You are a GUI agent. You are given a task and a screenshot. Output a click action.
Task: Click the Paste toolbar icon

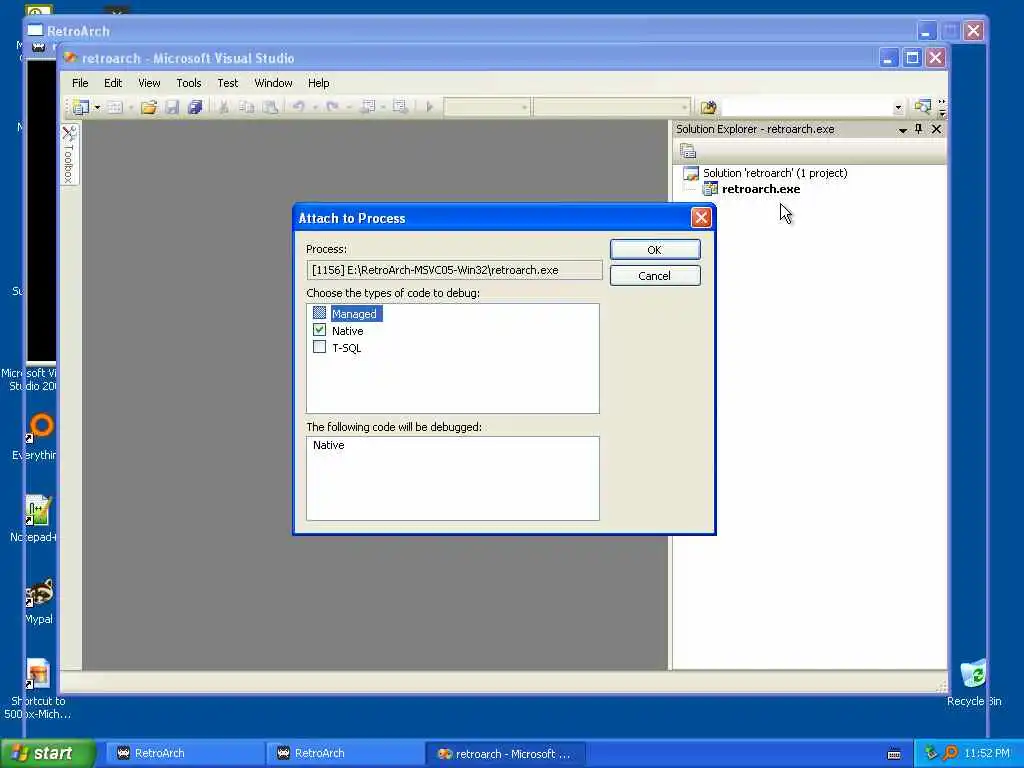click(x=270, y=107)
